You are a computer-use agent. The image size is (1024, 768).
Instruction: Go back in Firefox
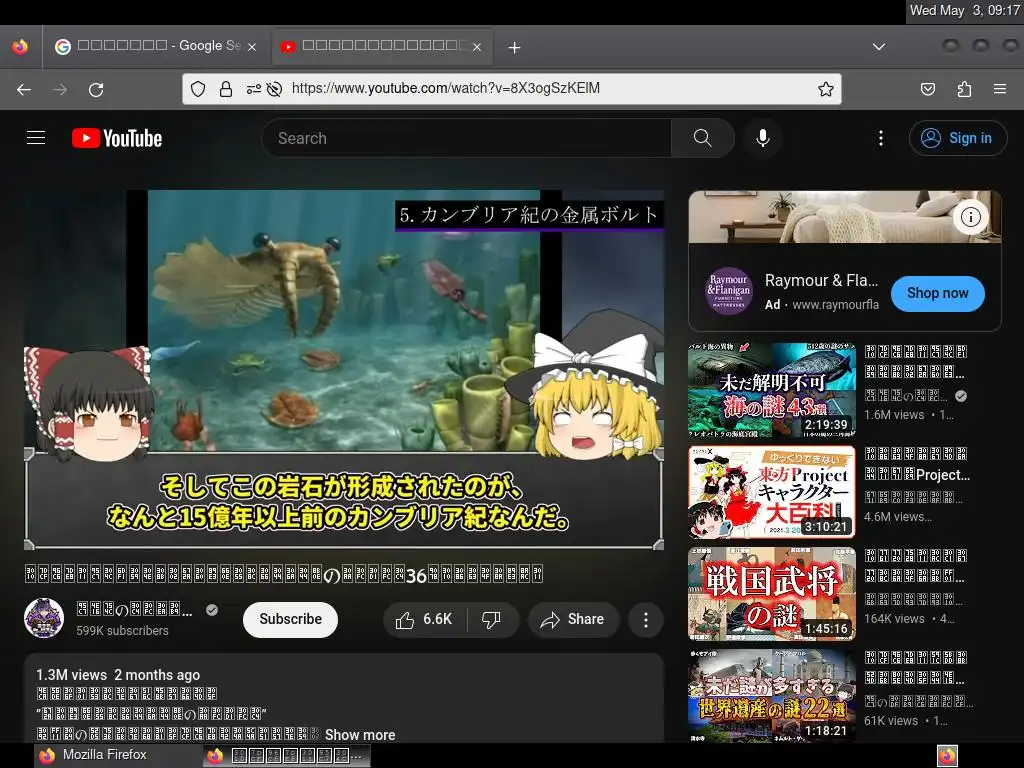click(24, 89)
